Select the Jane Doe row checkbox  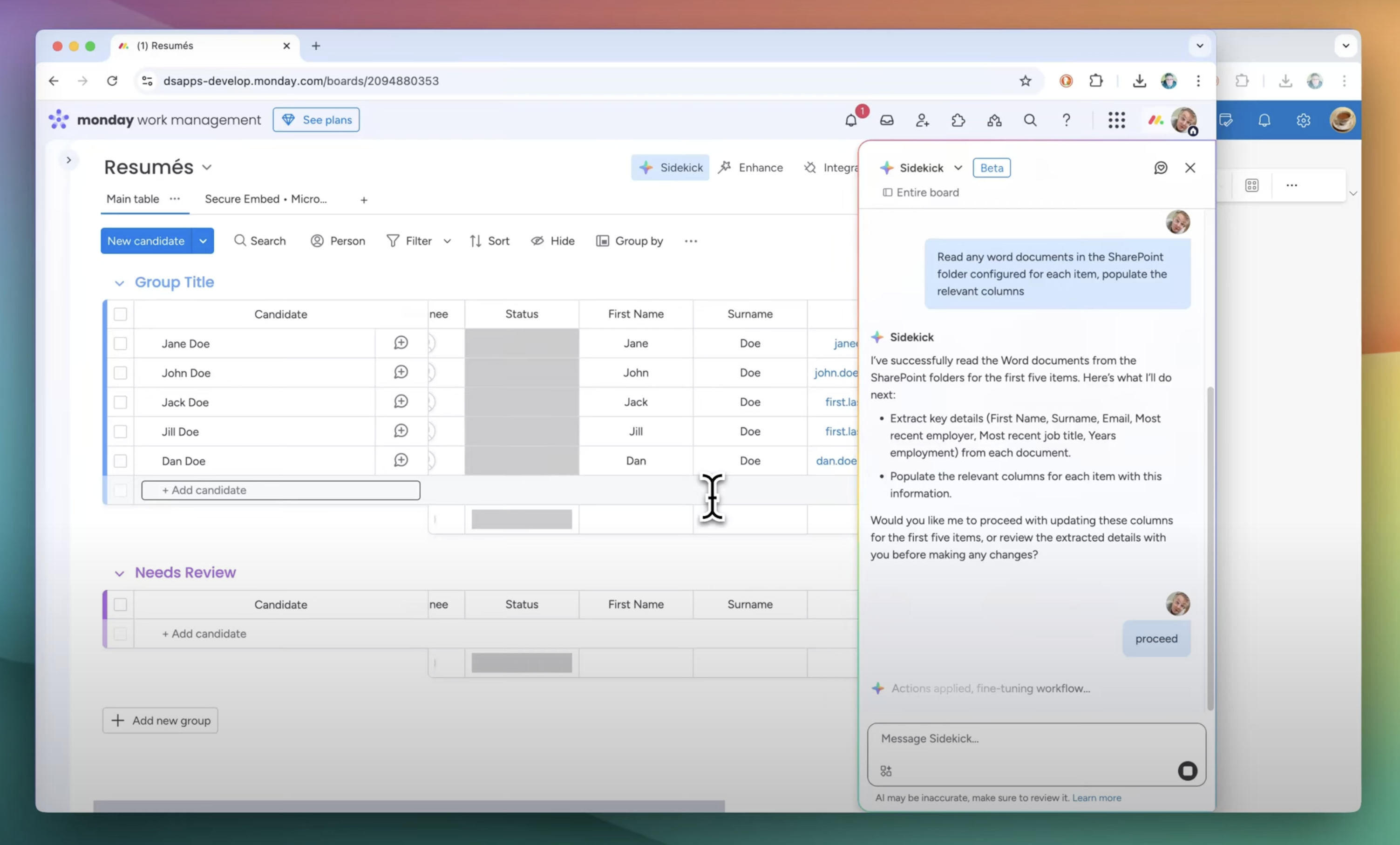tap(120, 343)
